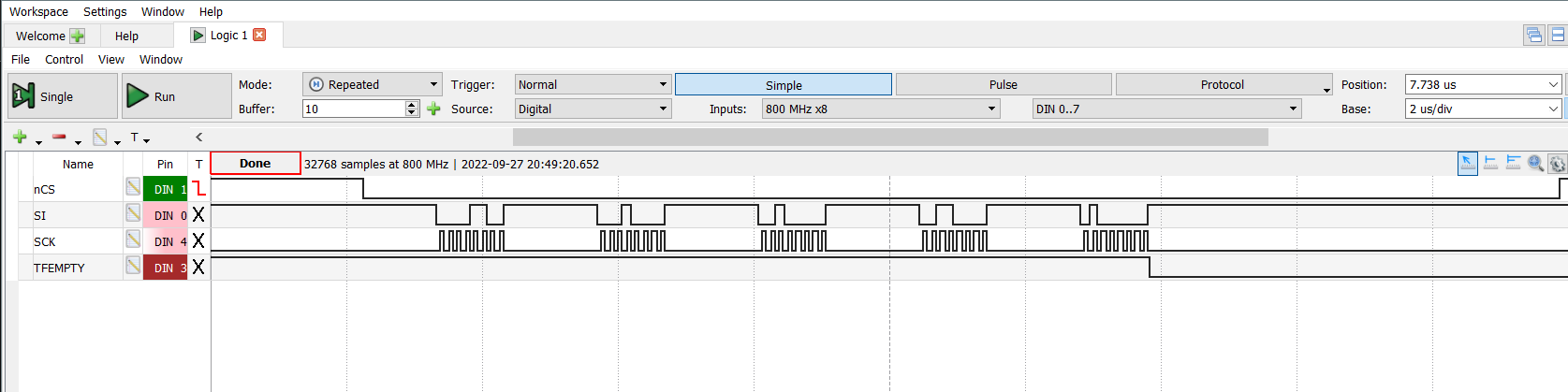Open the View menu
This screenshot has height=392, width=1568.
pos(110,59)
